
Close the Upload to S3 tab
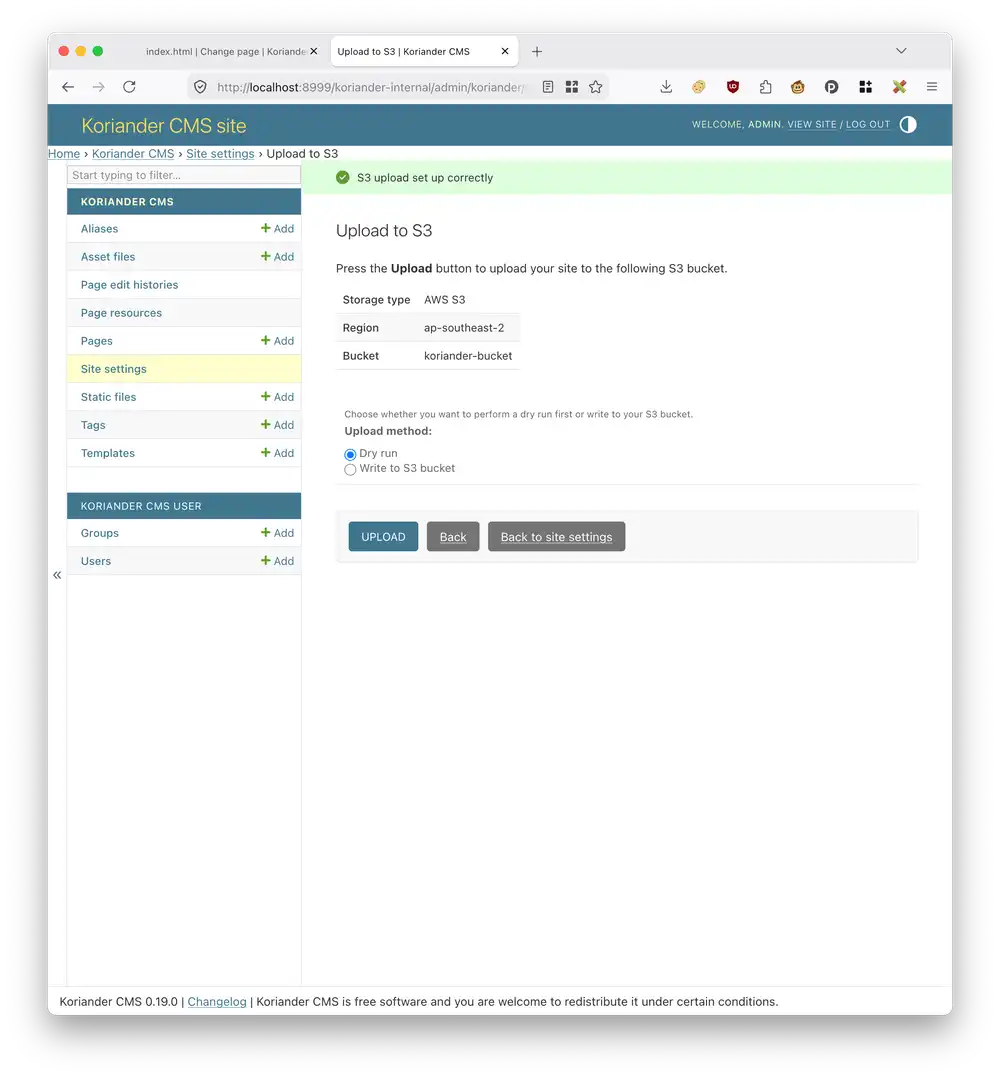tap(505, 52)
